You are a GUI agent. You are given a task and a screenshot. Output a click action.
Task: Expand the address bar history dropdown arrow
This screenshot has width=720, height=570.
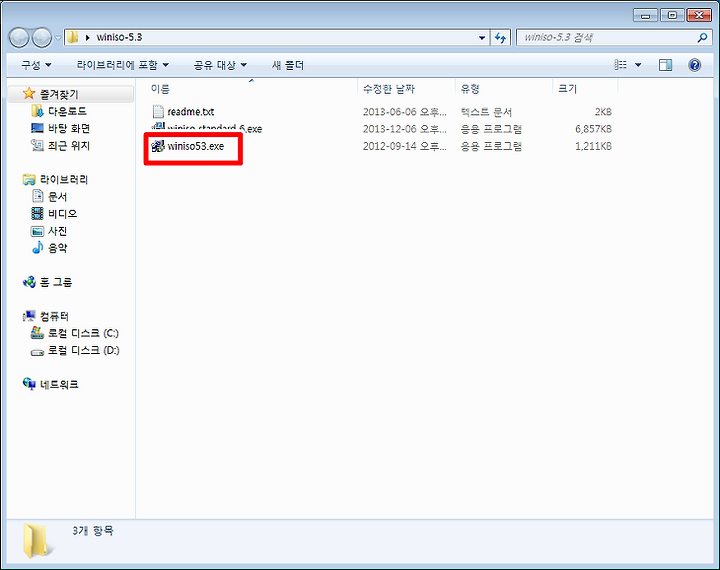point(482,38)
